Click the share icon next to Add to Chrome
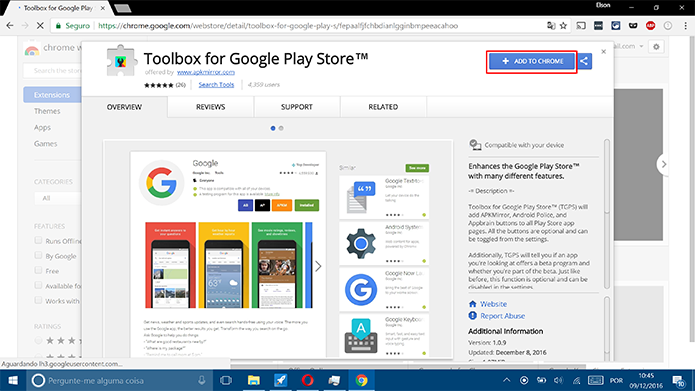The height and width of the screenshot is (391, 695). (584, 61)
